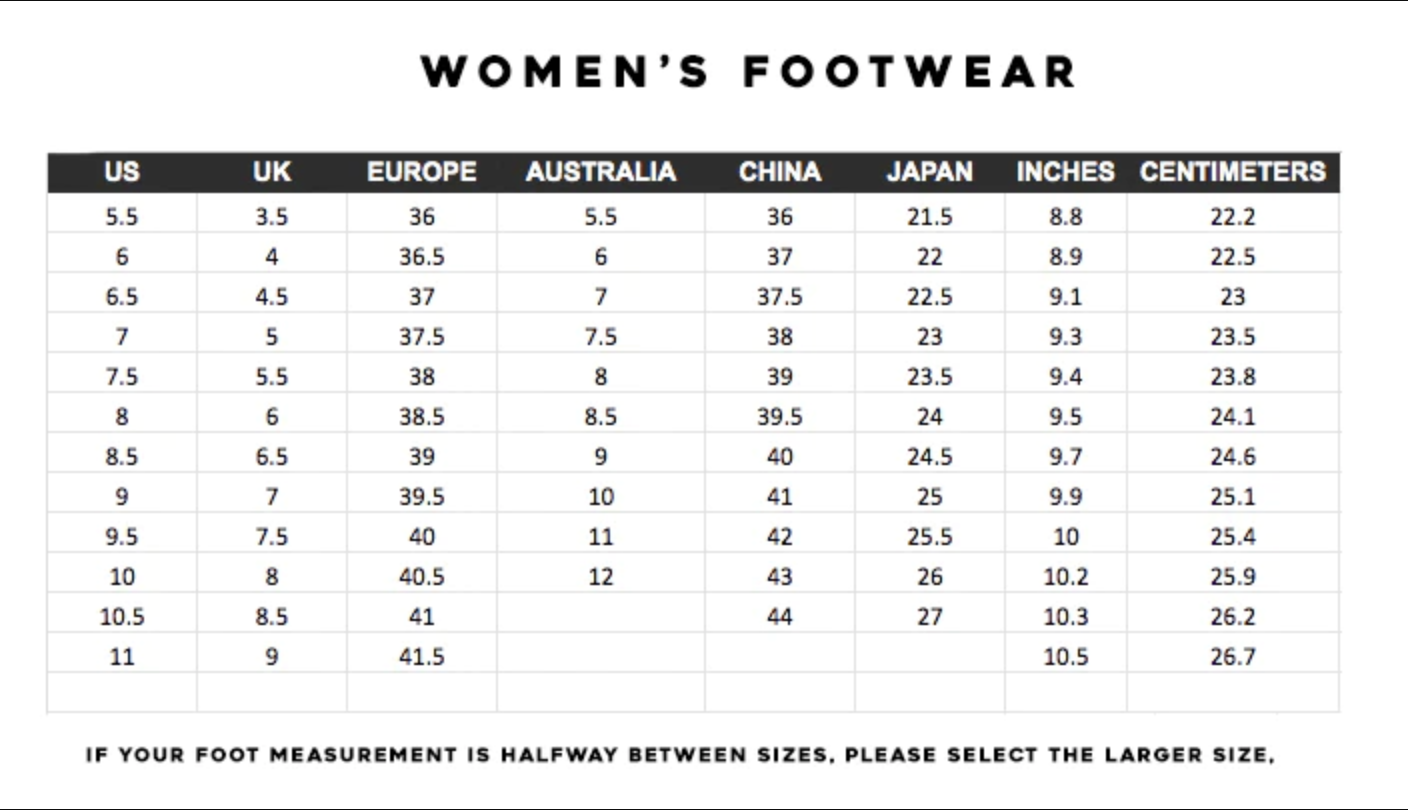Image resolution: width=1408 pixels, height=810 pixels.
Task: Click the CENTIMETERS column header
Action: (x=1232, y=172)
